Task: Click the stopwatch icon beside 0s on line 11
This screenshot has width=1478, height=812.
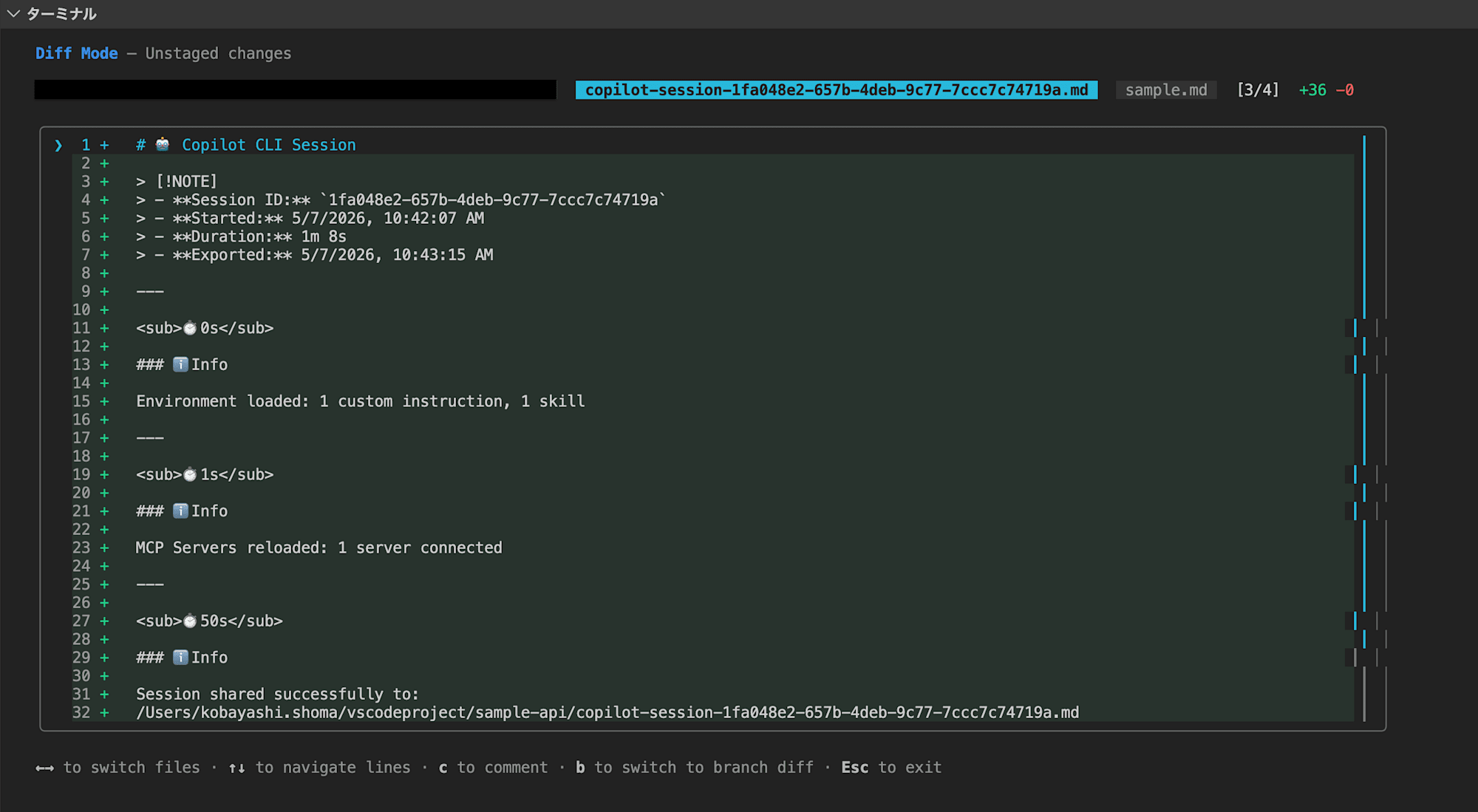Action: [x=190, y=328]
